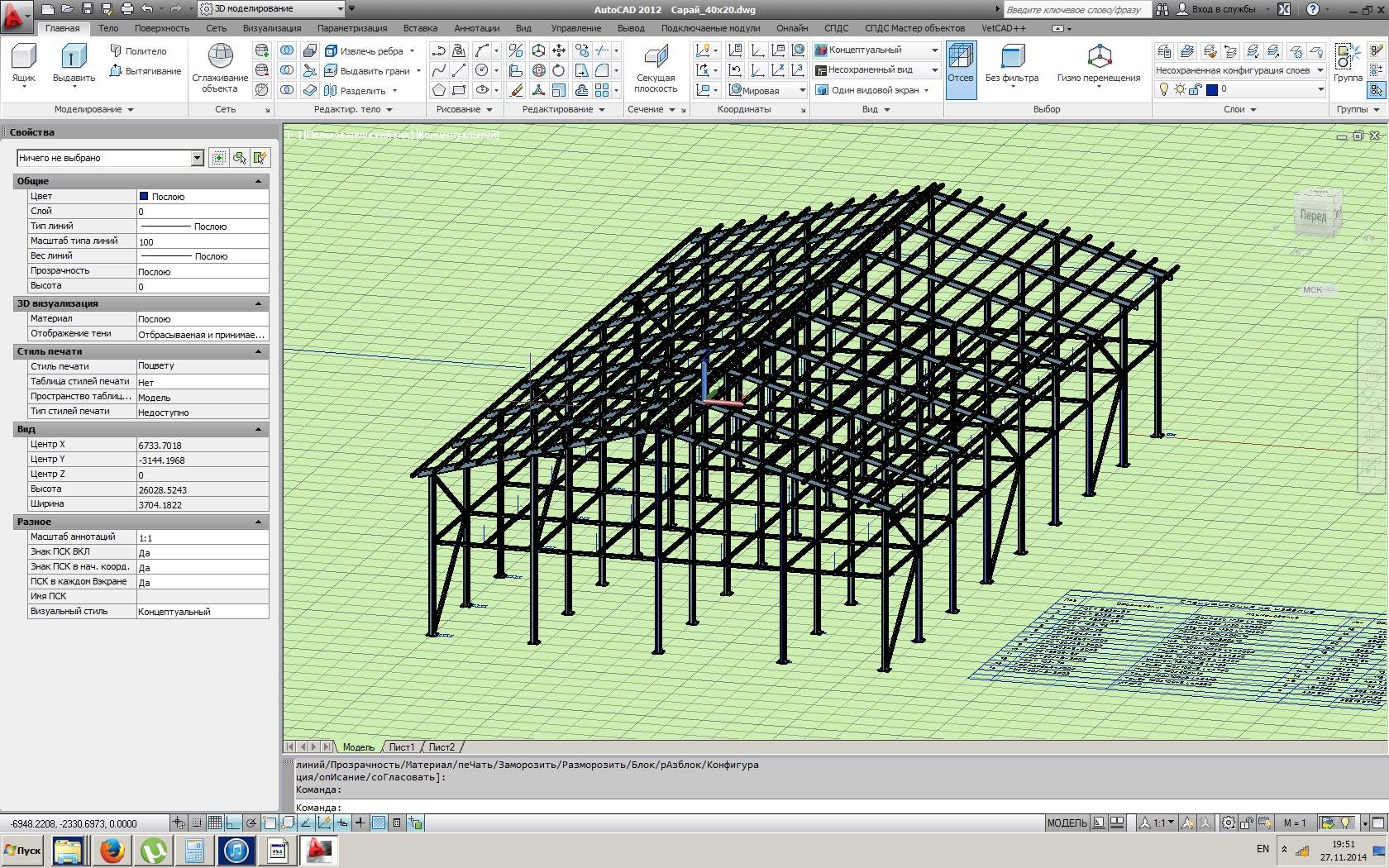Viewport: 1389px width, 868px height.
Task: Click the Undo arrow in quick access toolbar
Action: pyautogui.click(x=147, y=9)
